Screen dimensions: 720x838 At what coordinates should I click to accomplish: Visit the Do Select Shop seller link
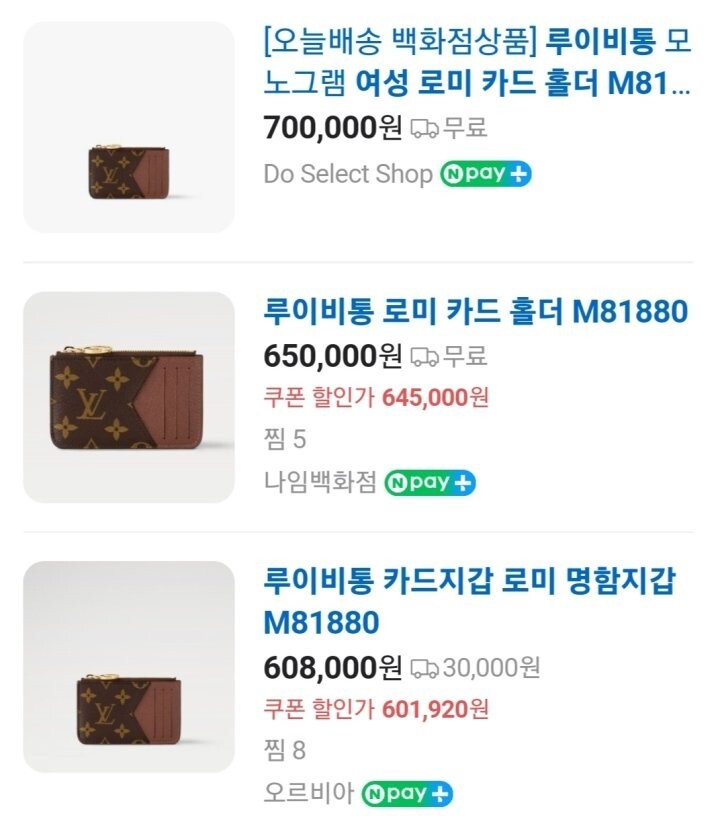click(x=347, y=174)
